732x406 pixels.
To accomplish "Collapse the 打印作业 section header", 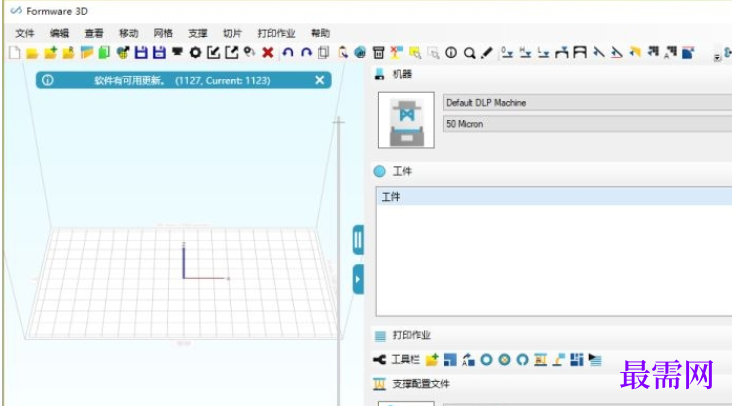I will point(552,335).
